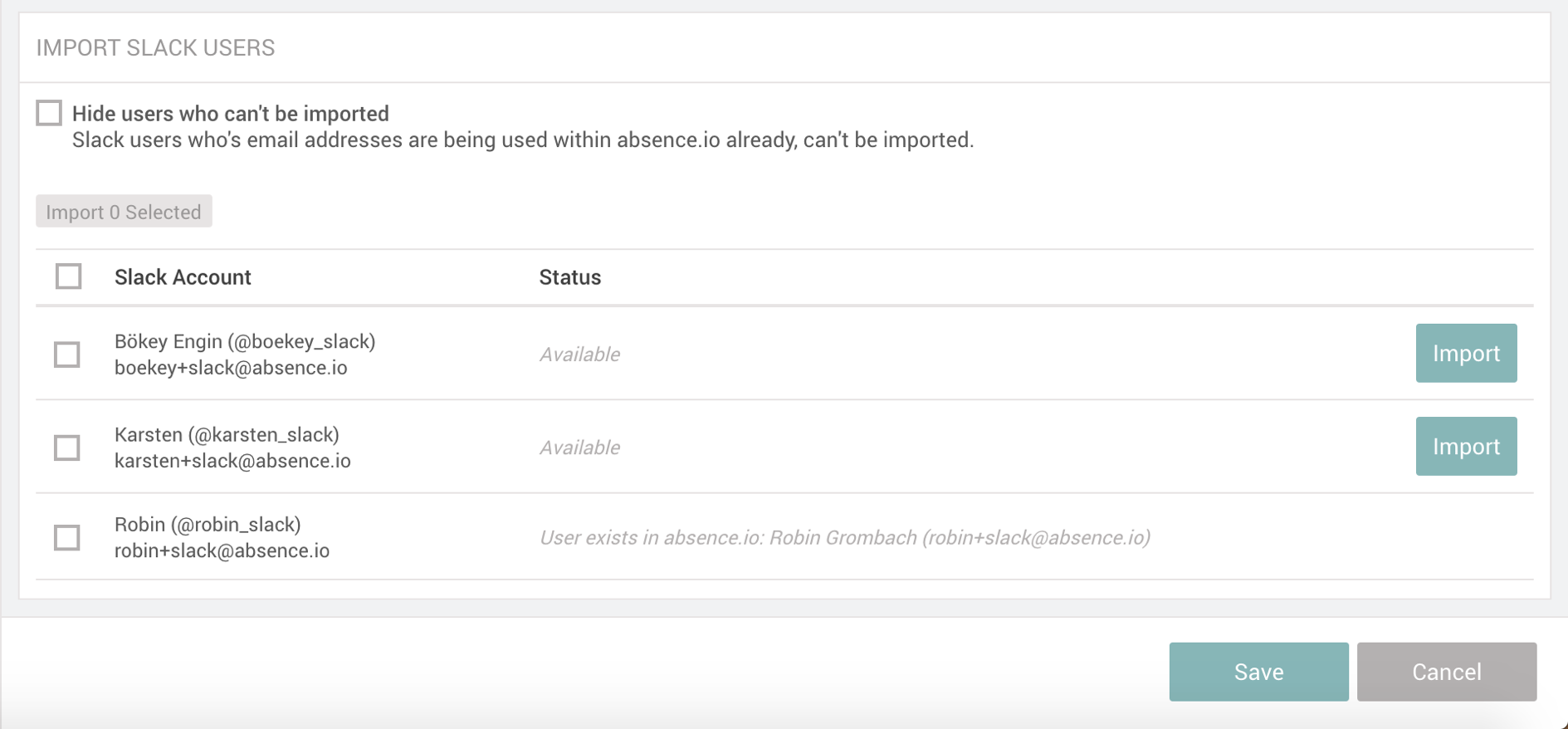Click the 'Import Slack Users' heading
The width and height of the screenshot is (1568, 729).
(x=155, y=48)
